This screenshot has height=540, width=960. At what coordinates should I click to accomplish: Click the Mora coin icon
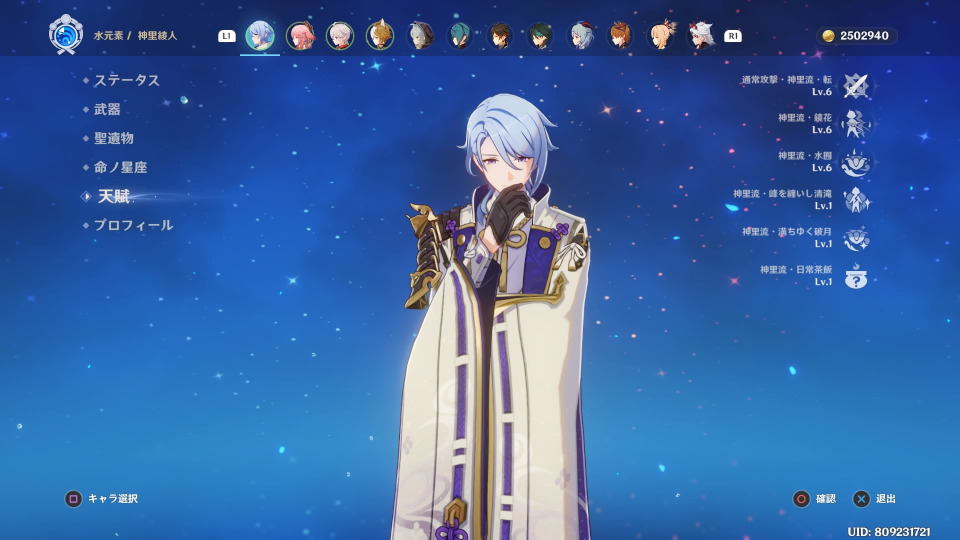pyautogui.click(x=828, y=36)
